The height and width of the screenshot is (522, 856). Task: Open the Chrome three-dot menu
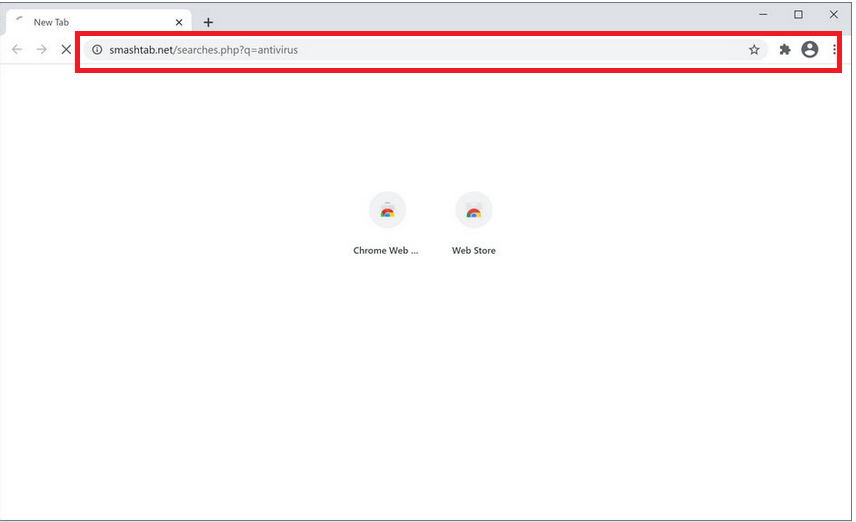tap(834, 50)
